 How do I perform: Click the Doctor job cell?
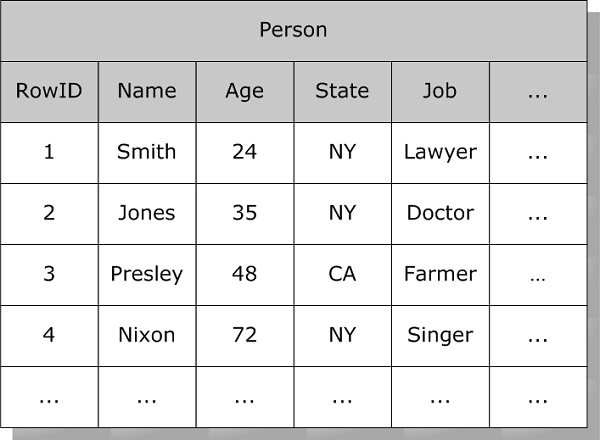tap(440, 213)
